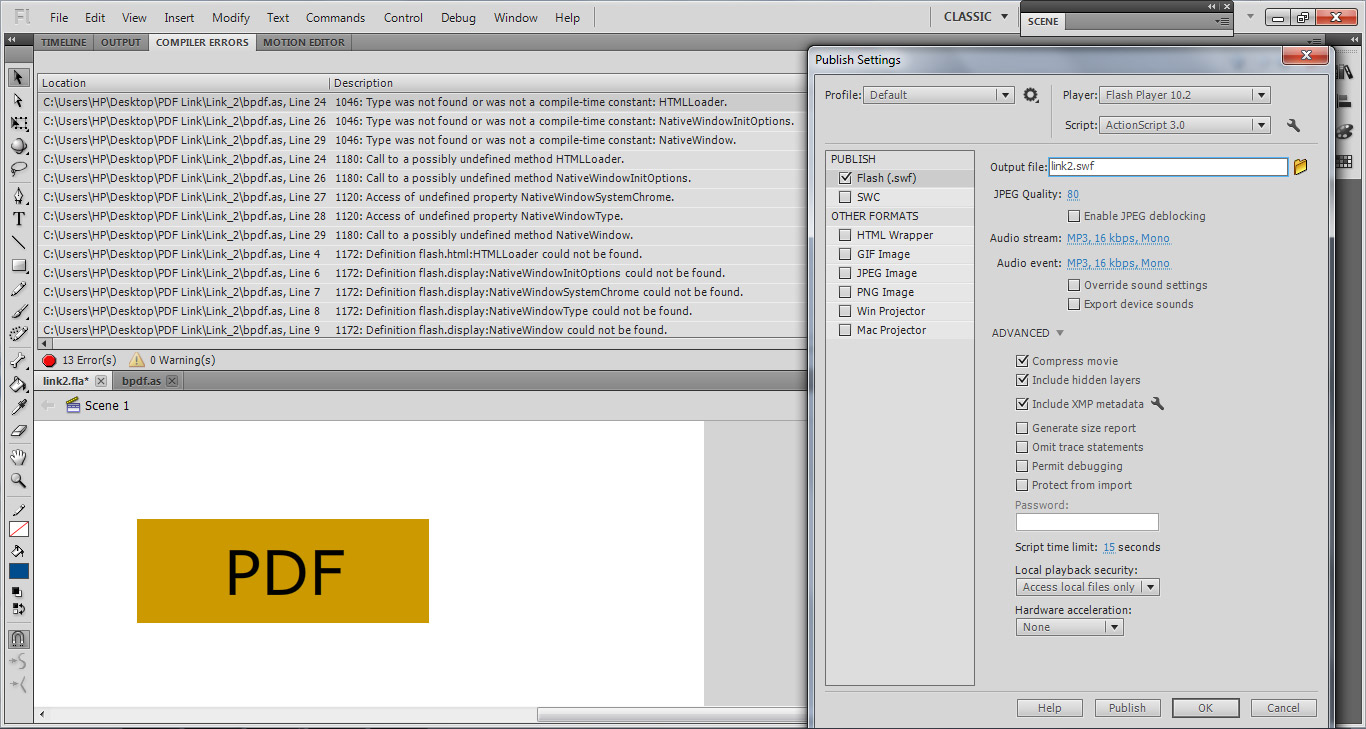The height and width of the screenshot is (729, 1366).
Task: Open Hardware acceleration dropdown
Action: [1069, 627]
